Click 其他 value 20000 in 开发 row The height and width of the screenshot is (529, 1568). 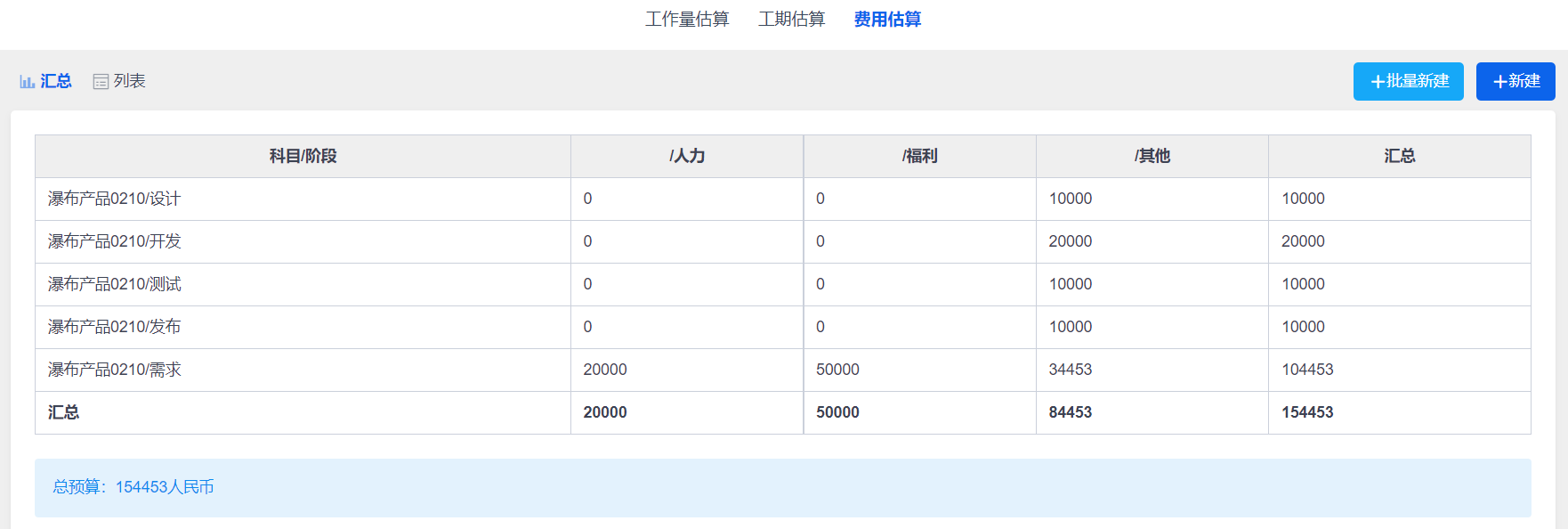point(1070,241)
